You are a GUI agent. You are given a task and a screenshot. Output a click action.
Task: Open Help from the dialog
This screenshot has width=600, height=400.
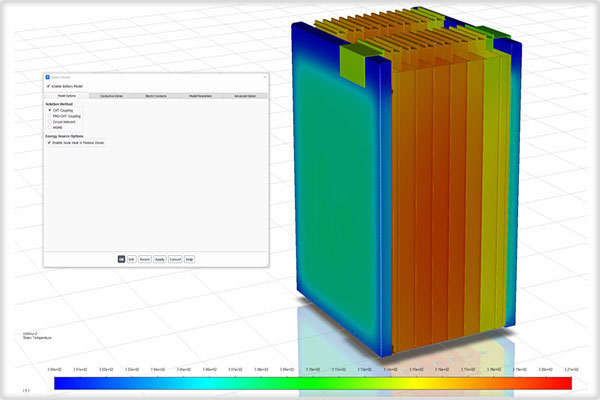point(189,259)
